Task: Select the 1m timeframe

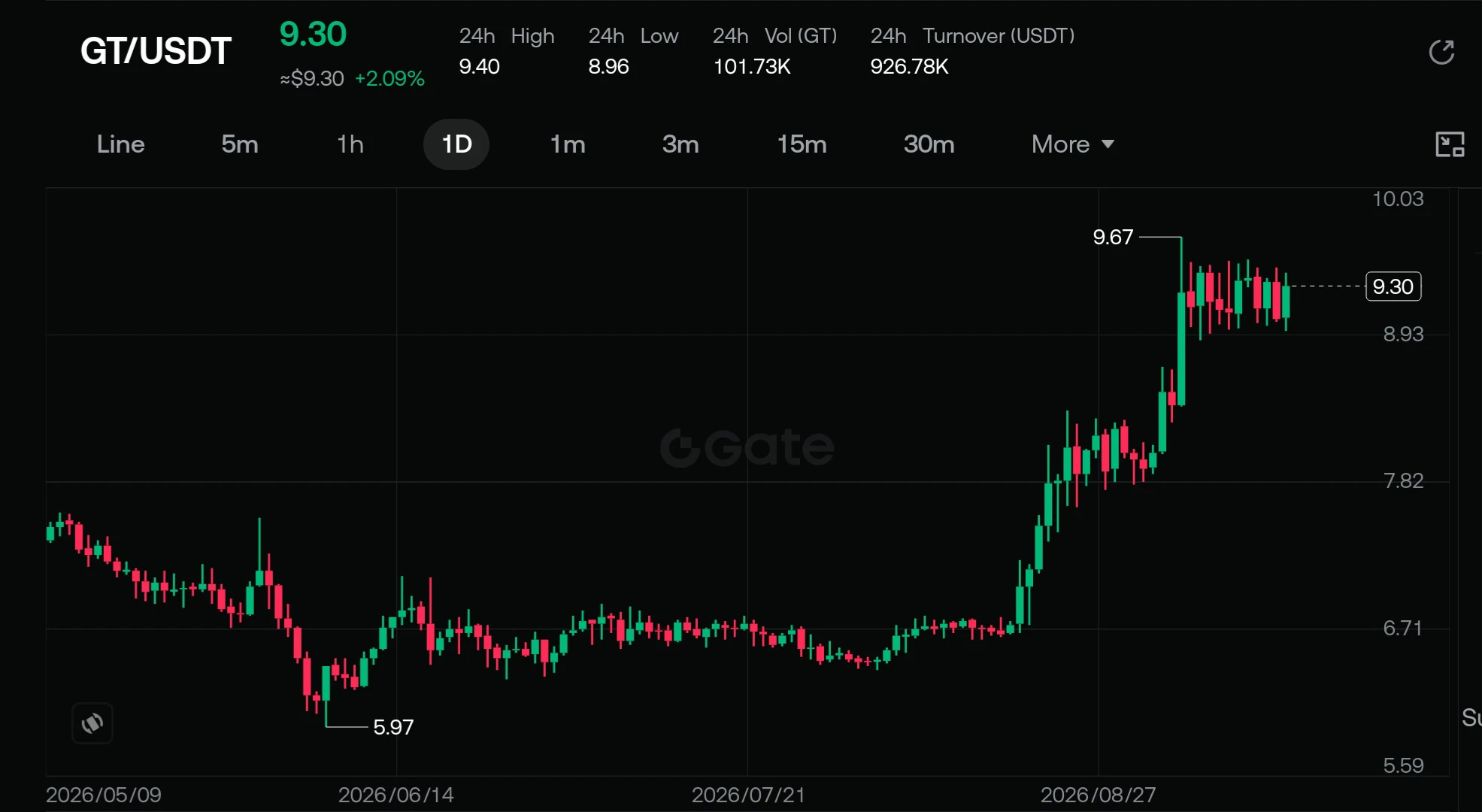Action: 568,144
